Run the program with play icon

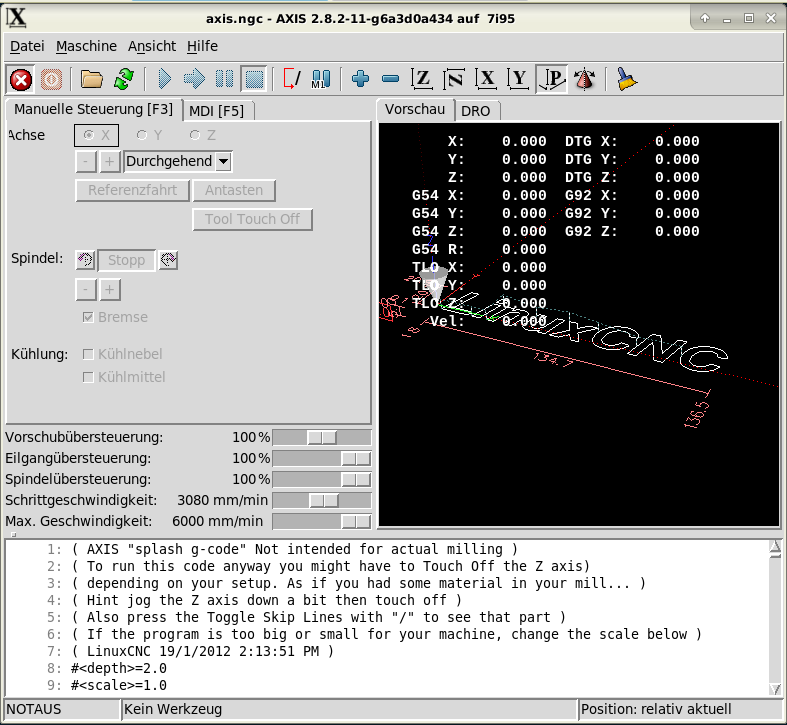[x=164, y=79]
